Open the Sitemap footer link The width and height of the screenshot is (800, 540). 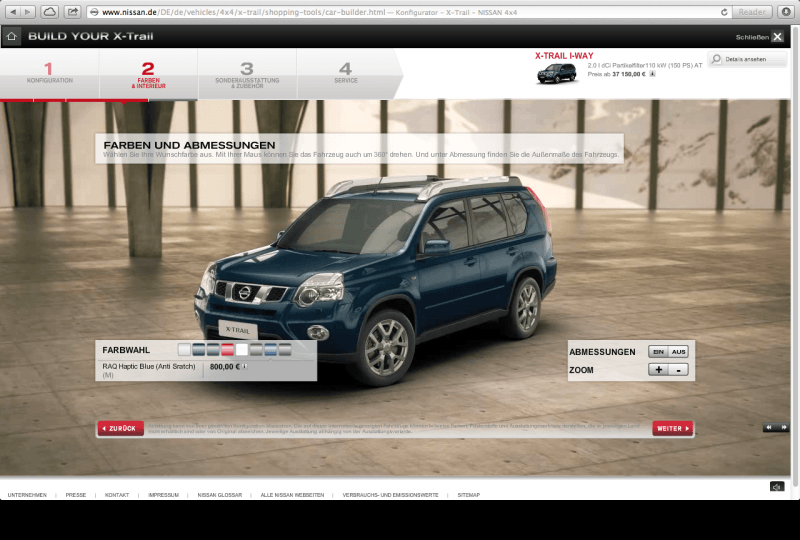click(468, 495)
